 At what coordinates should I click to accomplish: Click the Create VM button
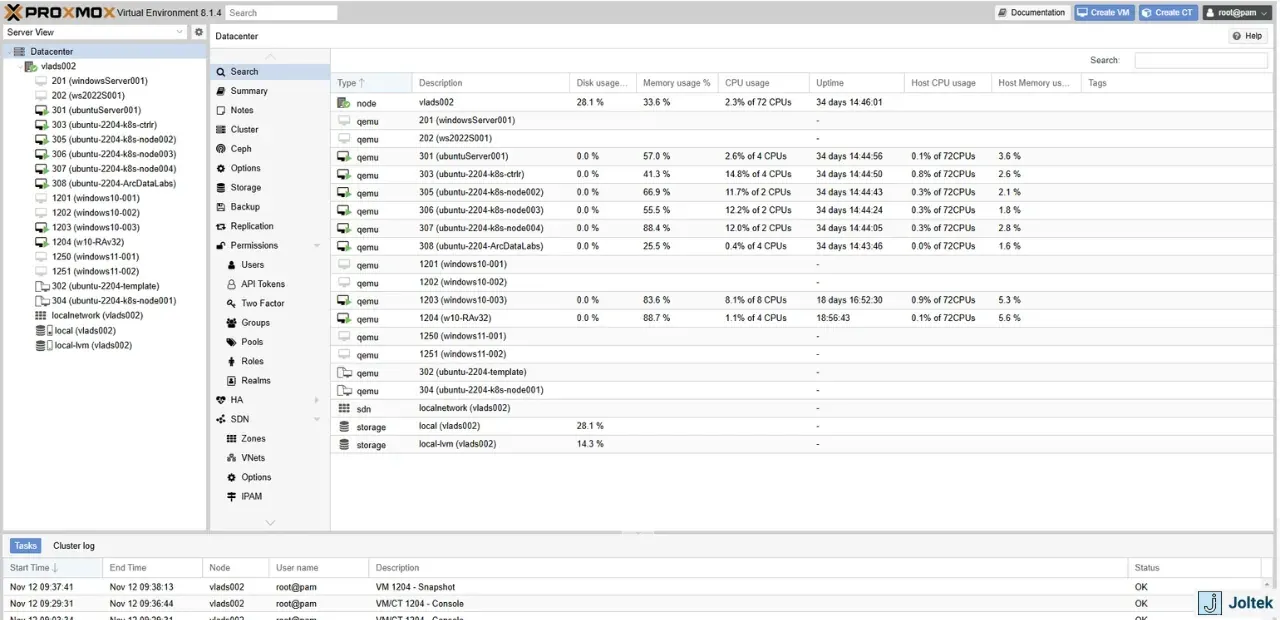(1104, 13)
